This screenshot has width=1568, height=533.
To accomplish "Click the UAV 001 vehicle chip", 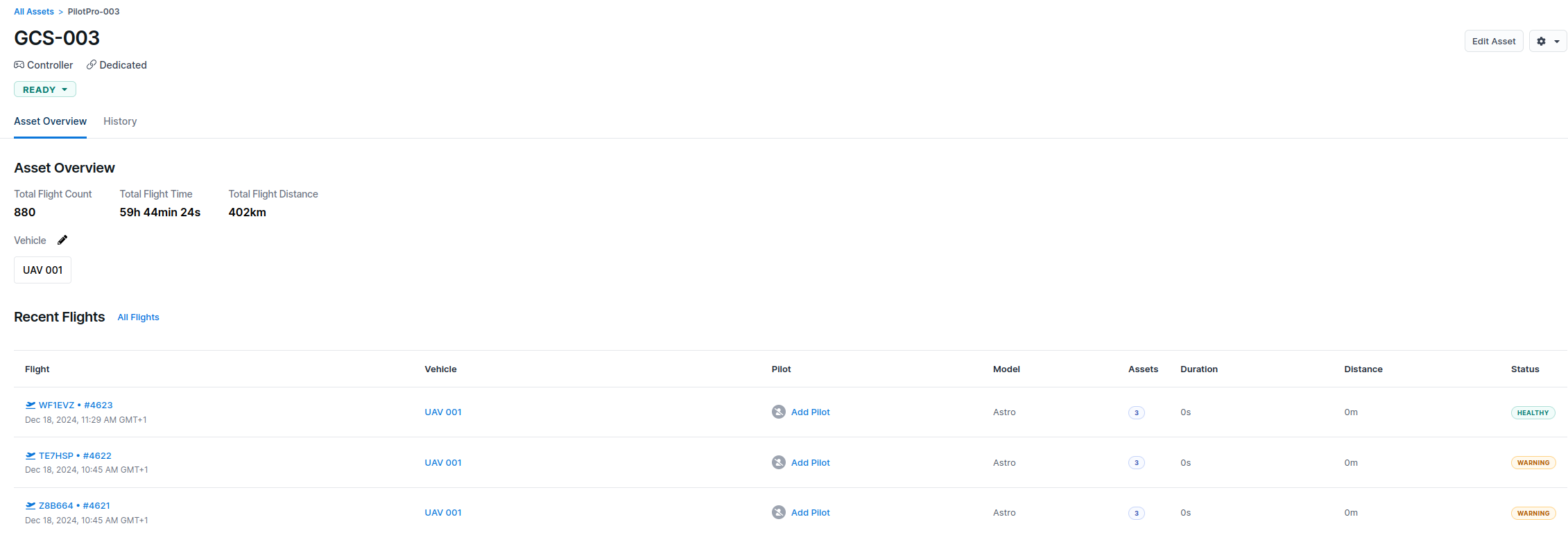I will pos(42,270).
